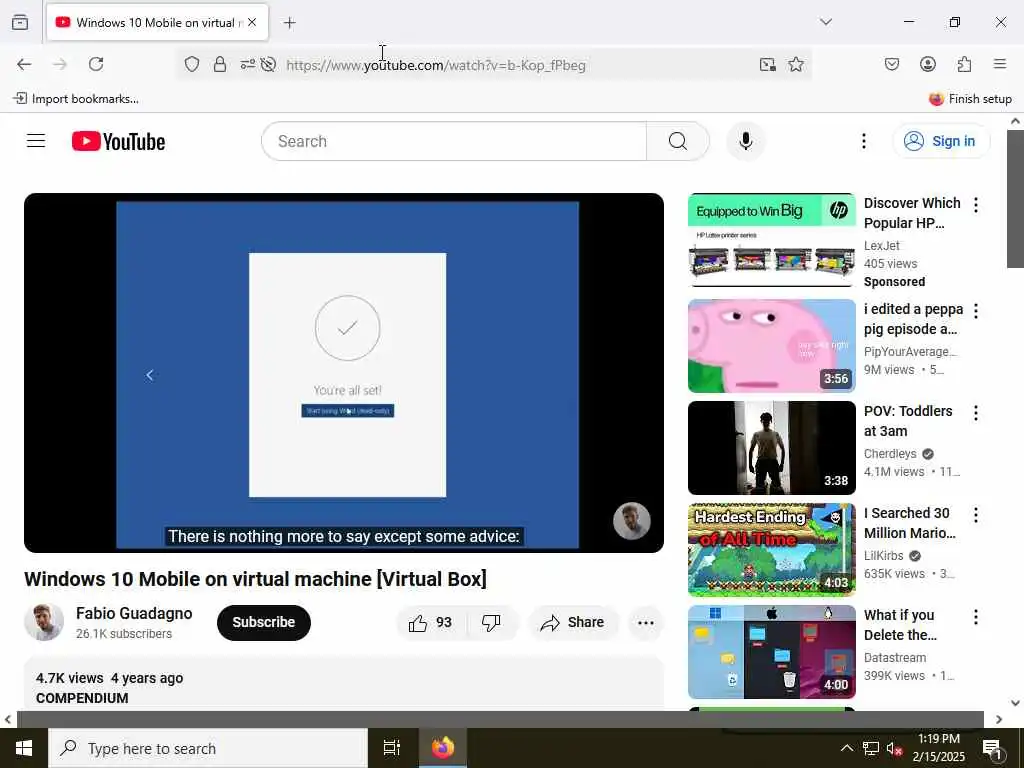Share this video
This screenshot has height=768, width=1024.
click(x=573, y=622)
